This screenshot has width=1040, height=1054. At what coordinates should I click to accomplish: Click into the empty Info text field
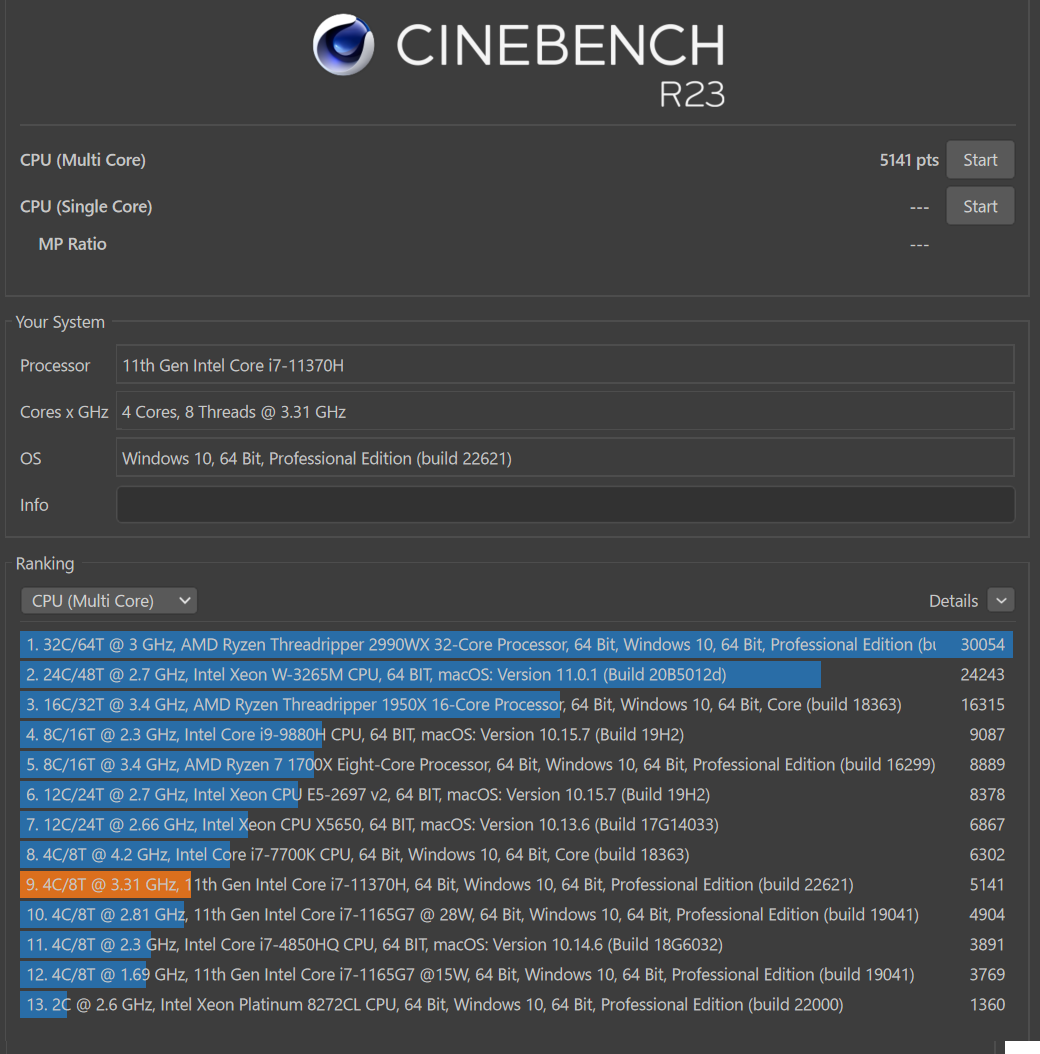565,505
